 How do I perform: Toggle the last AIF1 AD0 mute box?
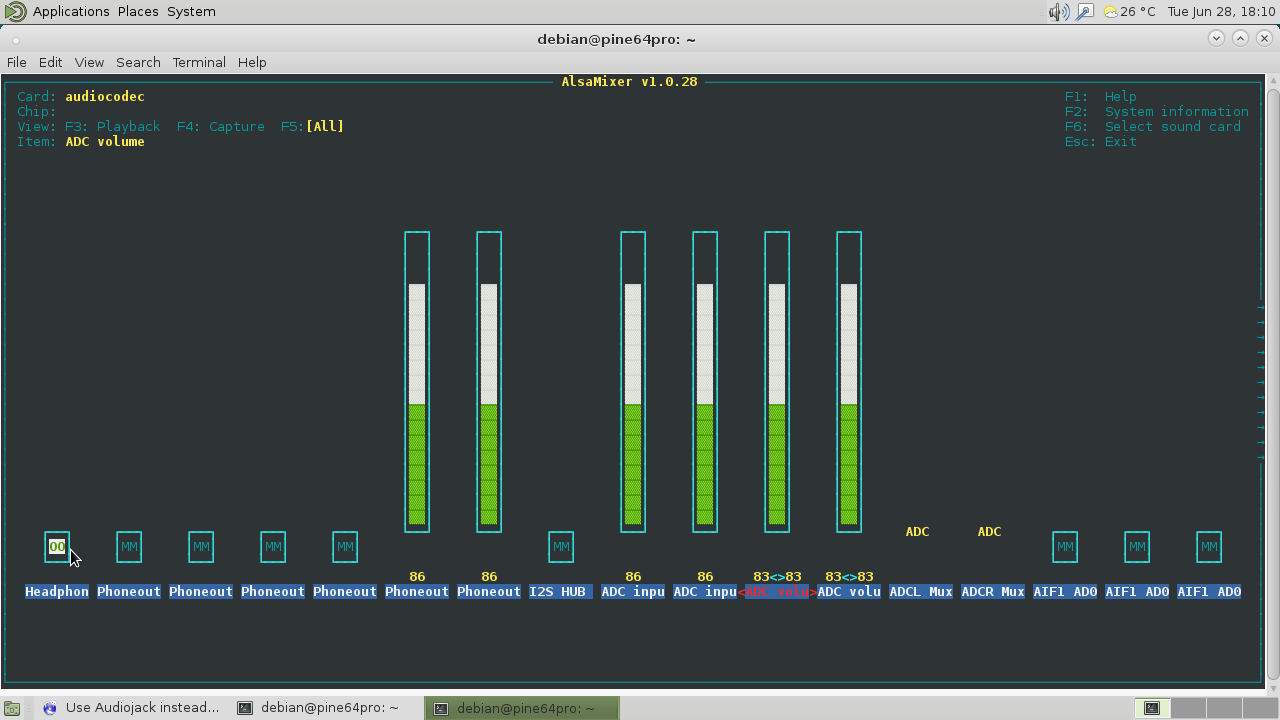(x=1209, y=547)
